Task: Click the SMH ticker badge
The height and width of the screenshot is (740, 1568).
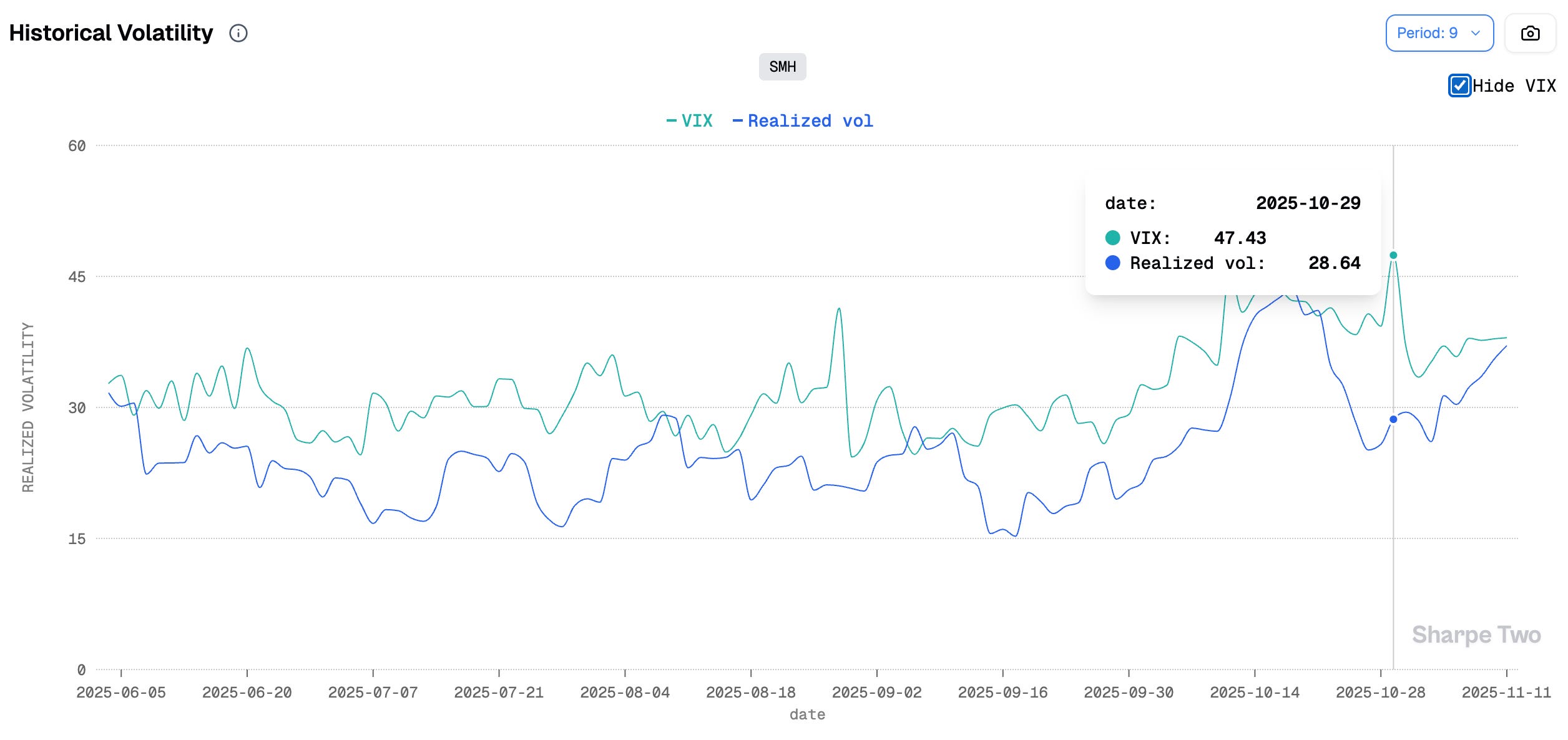Action: pos(782,67)
